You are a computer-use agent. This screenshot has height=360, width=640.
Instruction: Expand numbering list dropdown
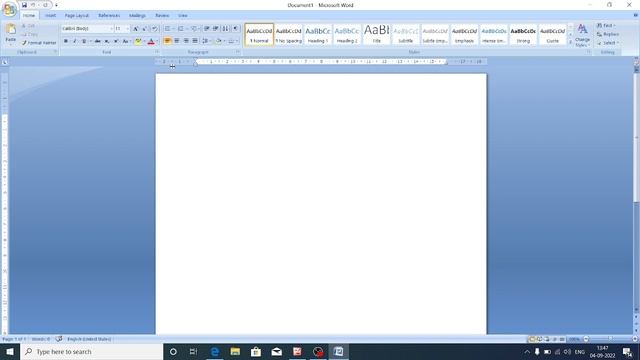187,29
